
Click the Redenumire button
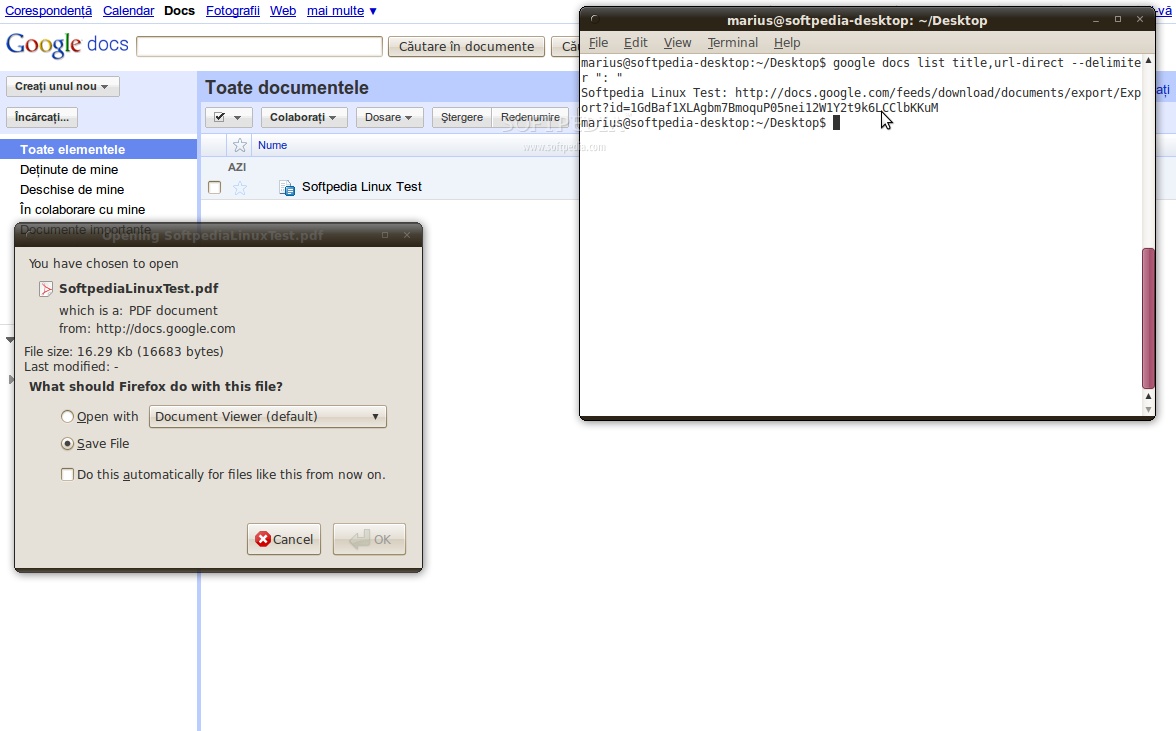click(530, 118)
